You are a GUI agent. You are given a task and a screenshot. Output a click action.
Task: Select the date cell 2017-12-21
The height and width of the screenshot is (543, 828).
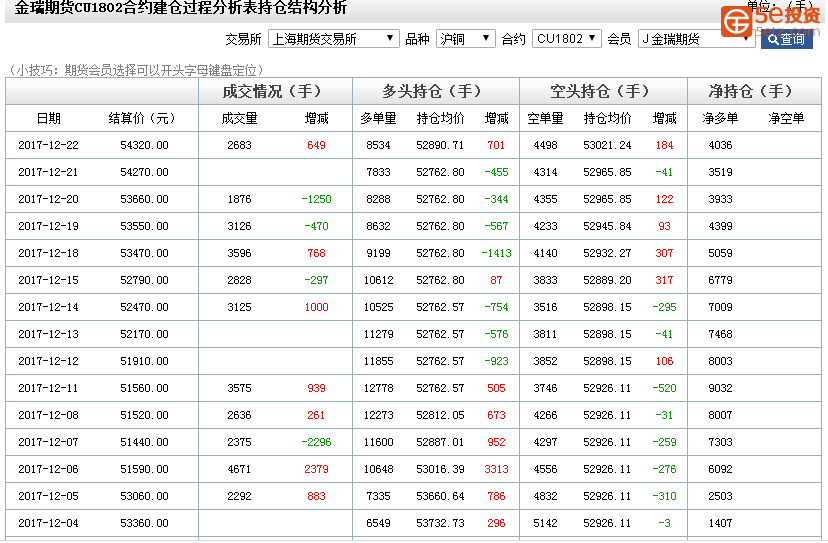[x=48, y=172]
